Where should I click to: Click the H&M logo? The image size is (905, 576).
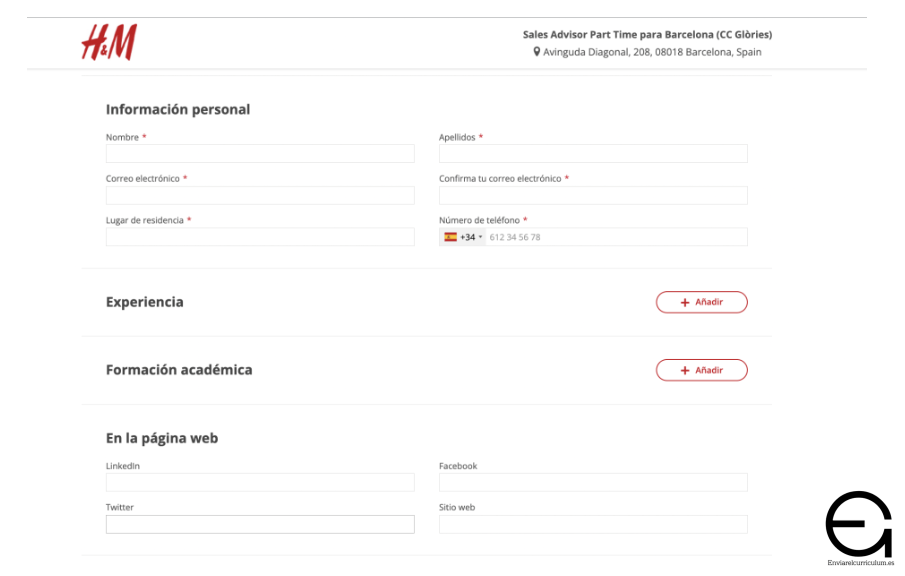coord(108,42)
